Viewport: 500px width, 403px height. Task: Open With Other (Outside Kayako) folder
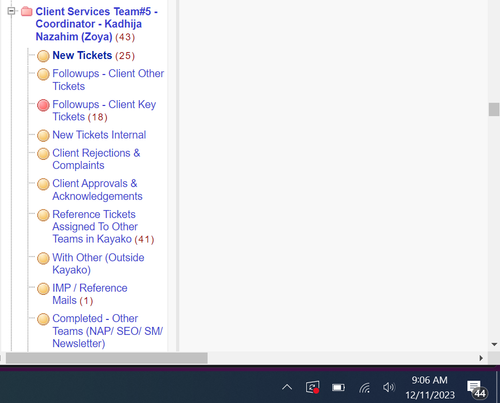click(x=98, y=264)
